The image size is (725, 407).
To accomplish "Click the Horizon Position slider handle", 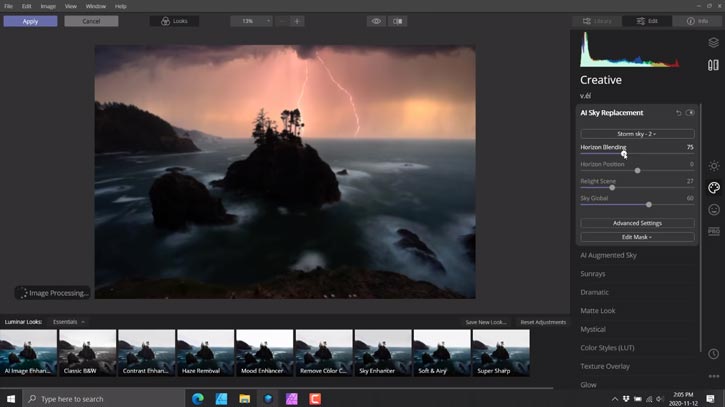I will click(638, 171).
